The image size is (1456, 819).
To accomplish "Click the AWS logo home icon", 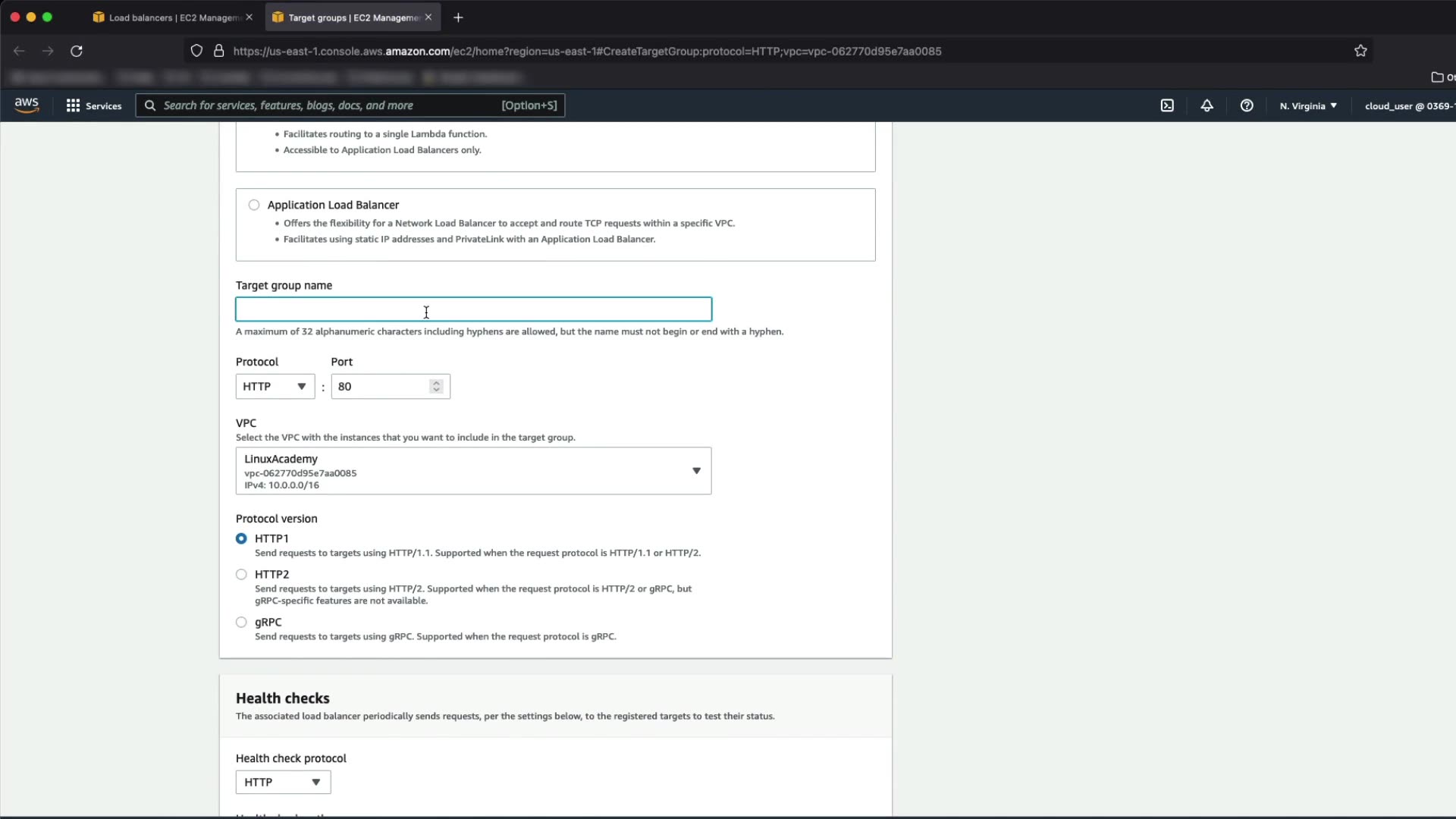I will point(27,105).
